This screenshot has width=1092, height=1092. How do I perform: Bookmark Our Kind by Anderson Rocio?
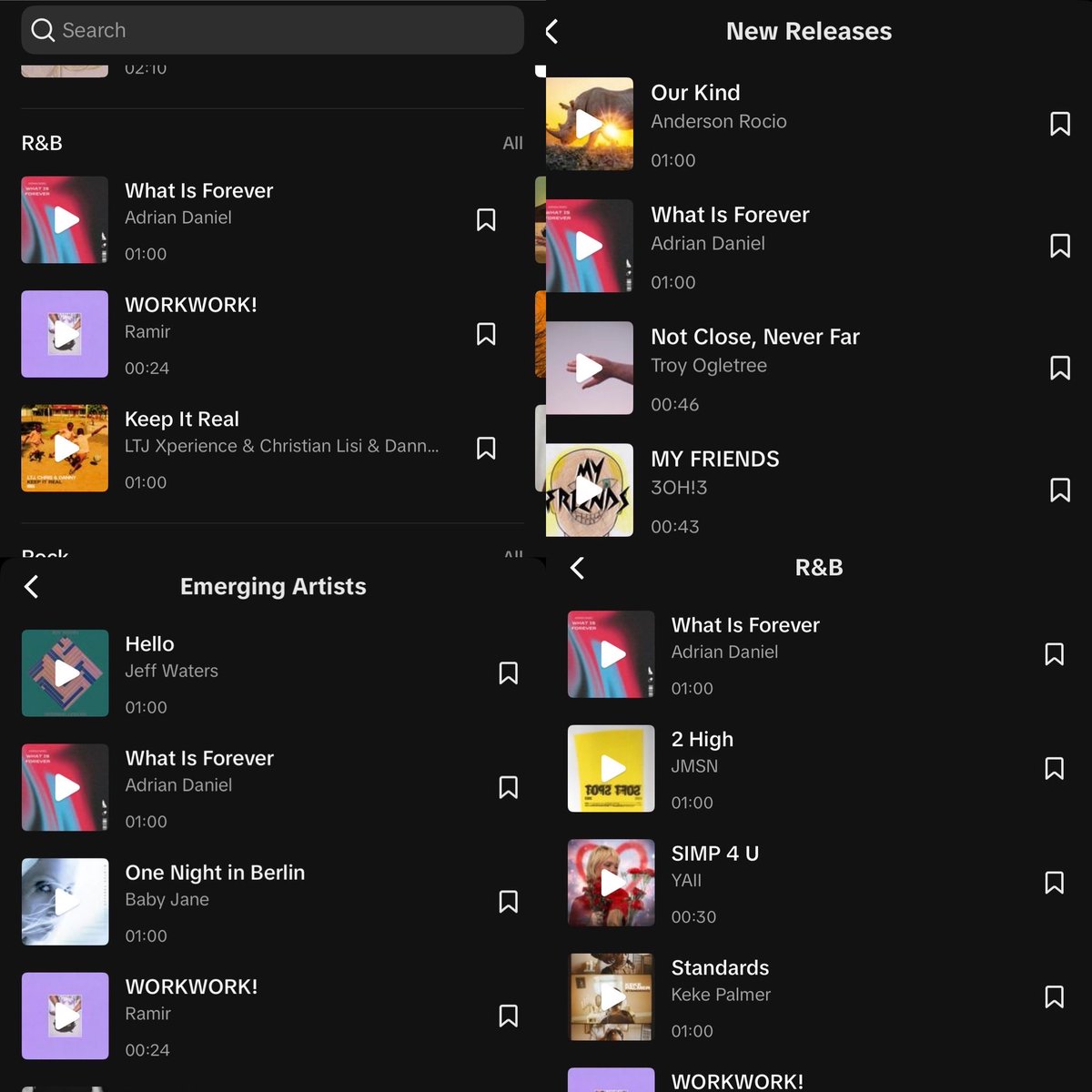click(x=1060, y=124)
